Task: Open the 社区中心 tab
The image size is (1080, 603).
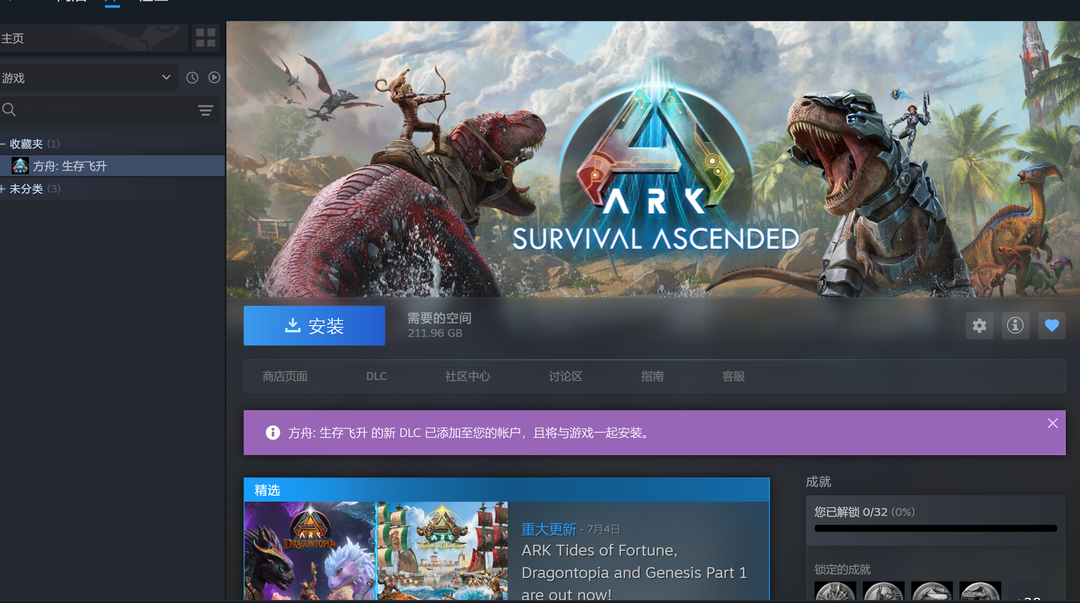Action: click(x=468, y=376)
